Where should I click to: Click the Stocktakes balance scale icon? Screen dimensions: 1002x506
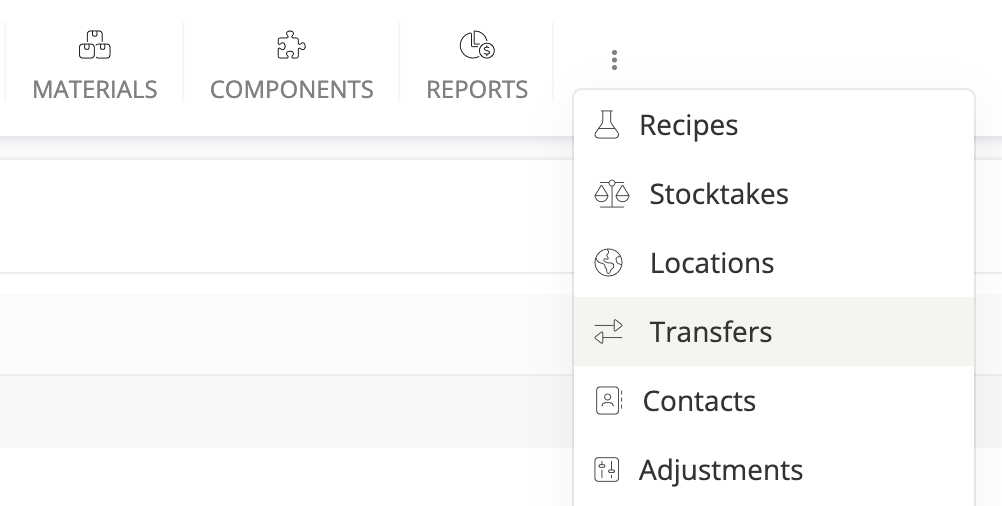[x=611, y=194]
